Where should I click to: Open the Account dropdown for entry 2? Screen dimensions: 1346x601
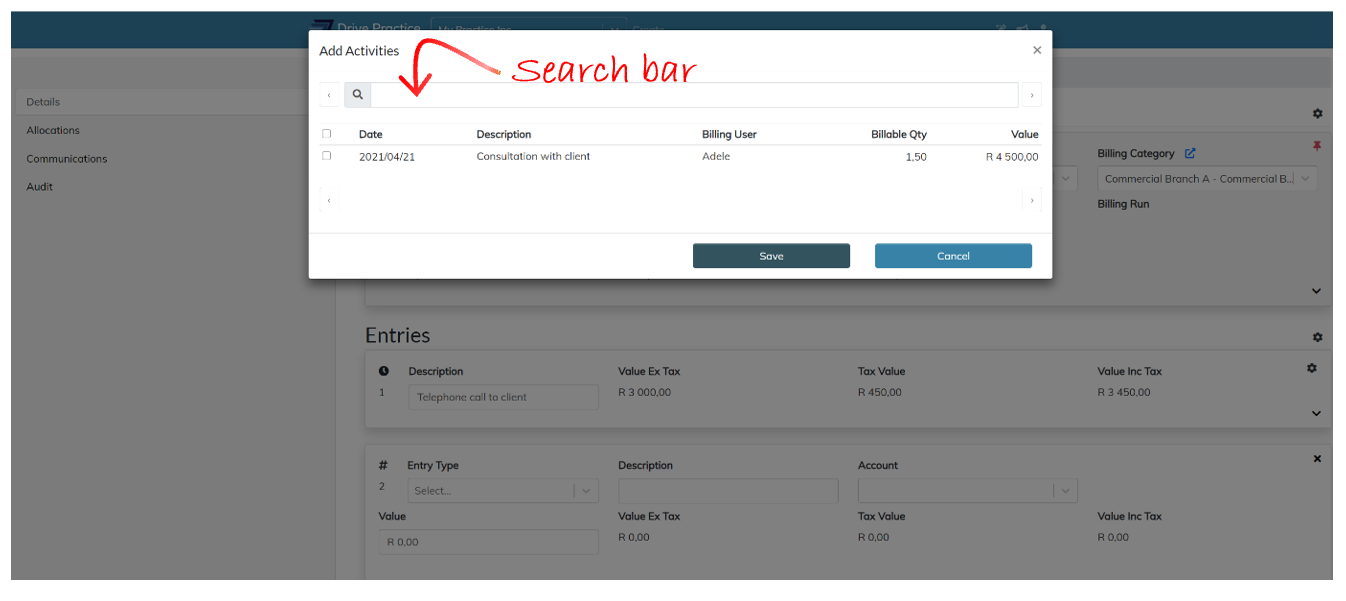[x=967, y=491]
